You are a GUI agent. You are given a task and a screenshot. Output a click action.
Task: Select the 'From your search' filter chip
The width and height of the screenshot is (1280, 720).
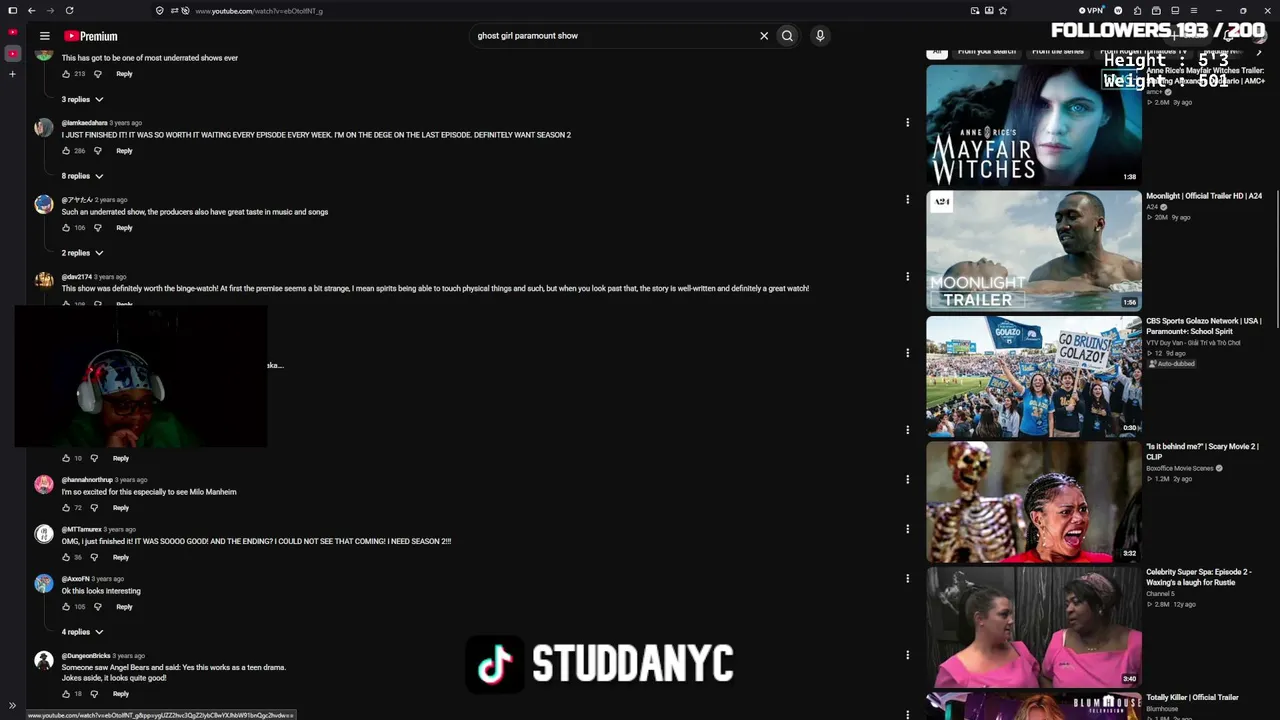pos(986,51)
